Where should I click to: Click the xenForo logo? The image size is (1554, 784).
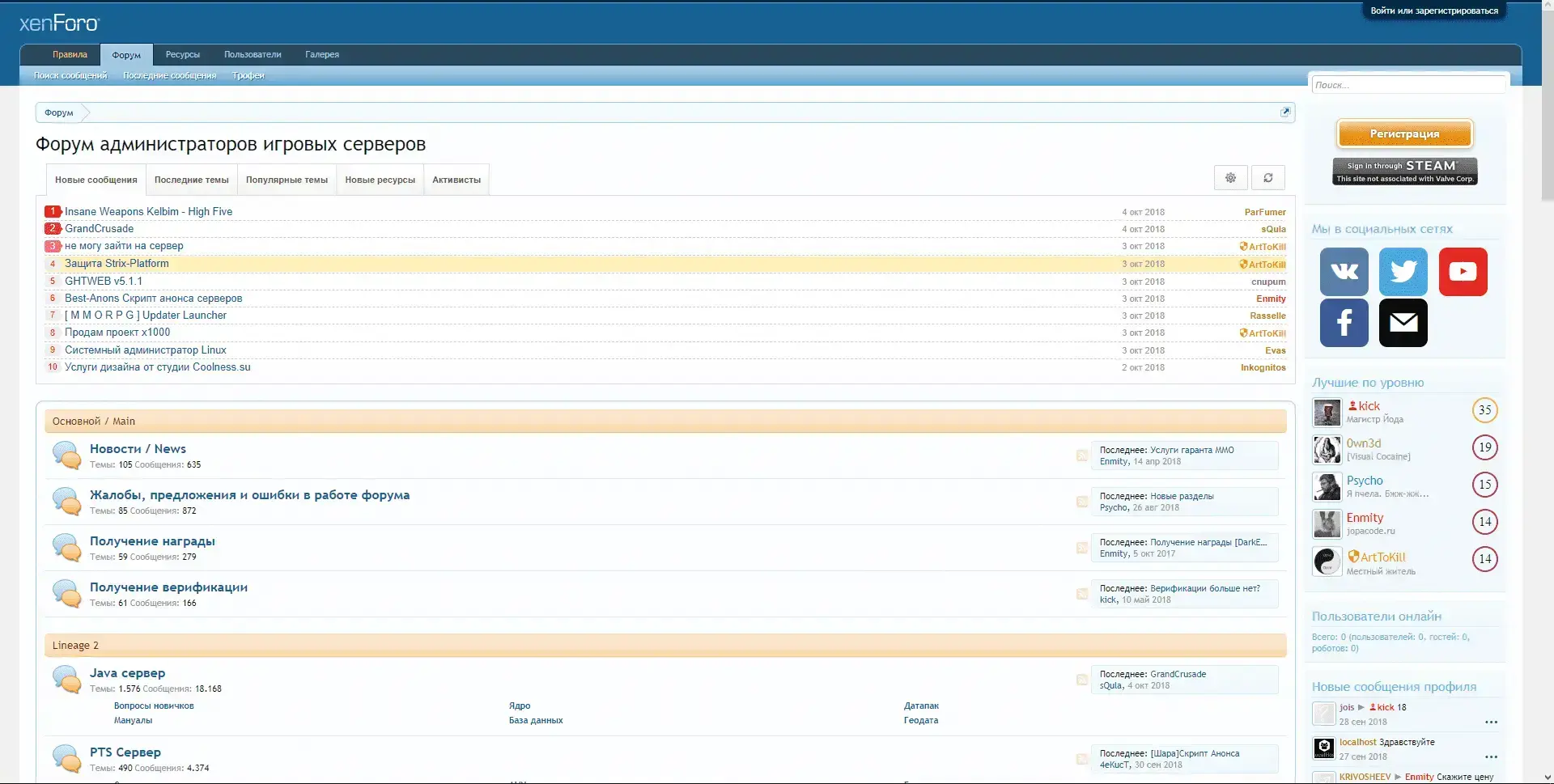pos(59,23)
